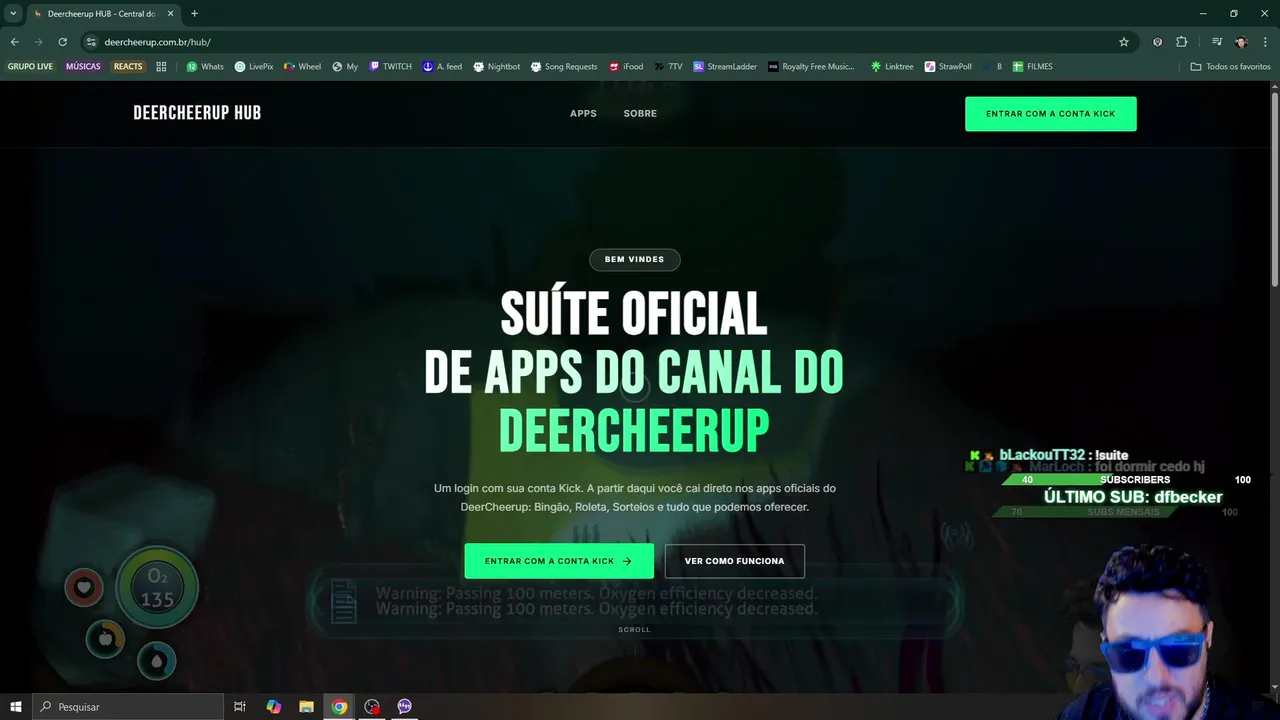Image resolution: width=1280 pixels, height=720 pixels.
Task: Open site info icon in address bar
Action: tap(91, 42)
